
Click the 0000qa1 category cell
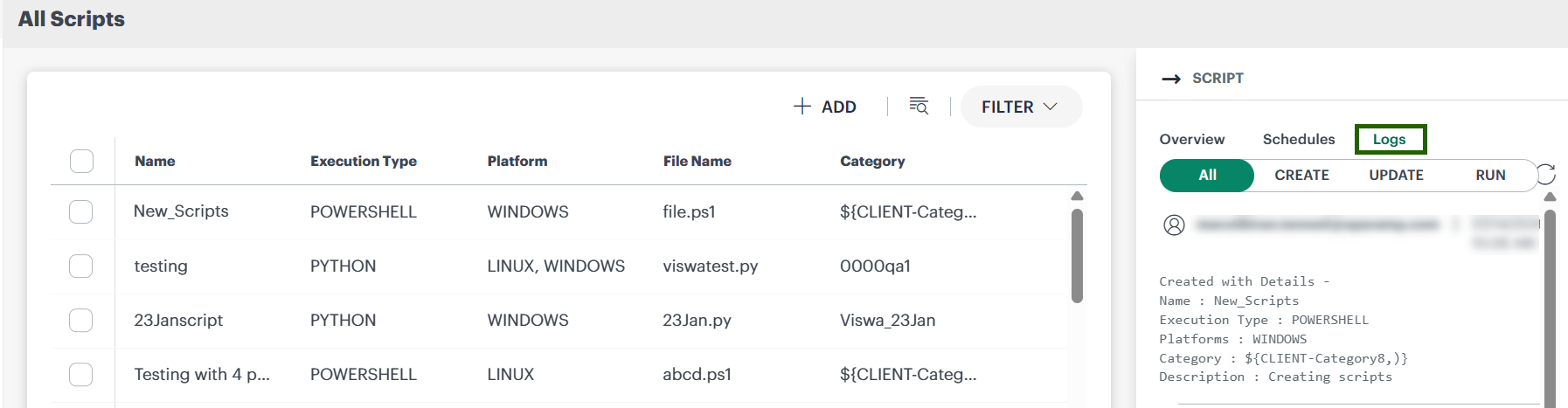click(875, 266)
